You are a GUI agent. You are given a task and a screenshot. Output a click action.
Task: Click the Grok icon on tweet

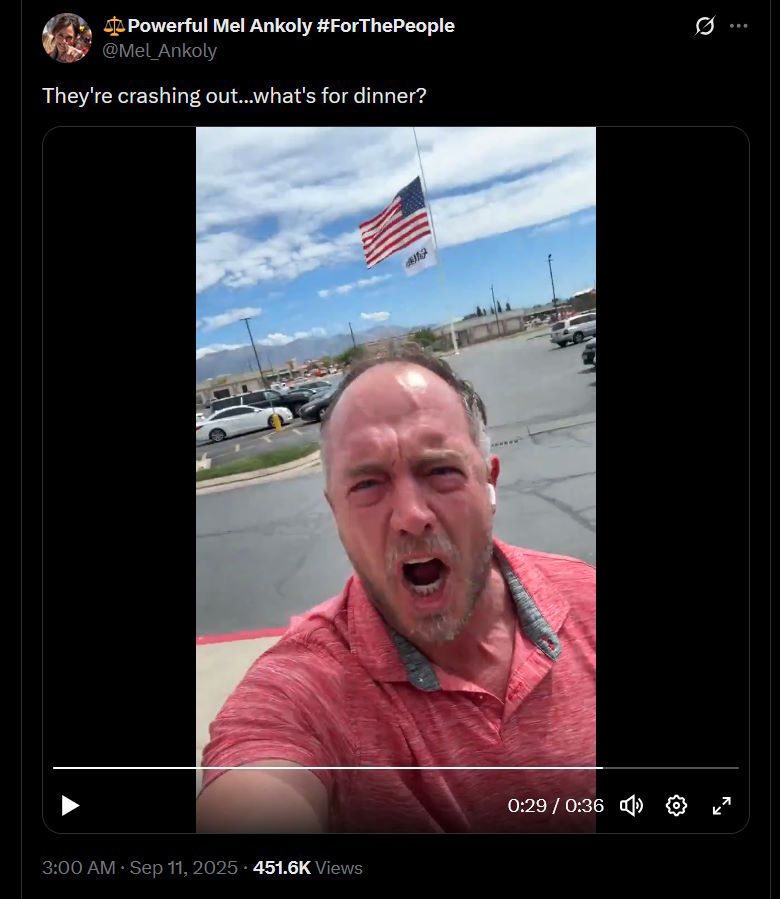tap(705, 26)
